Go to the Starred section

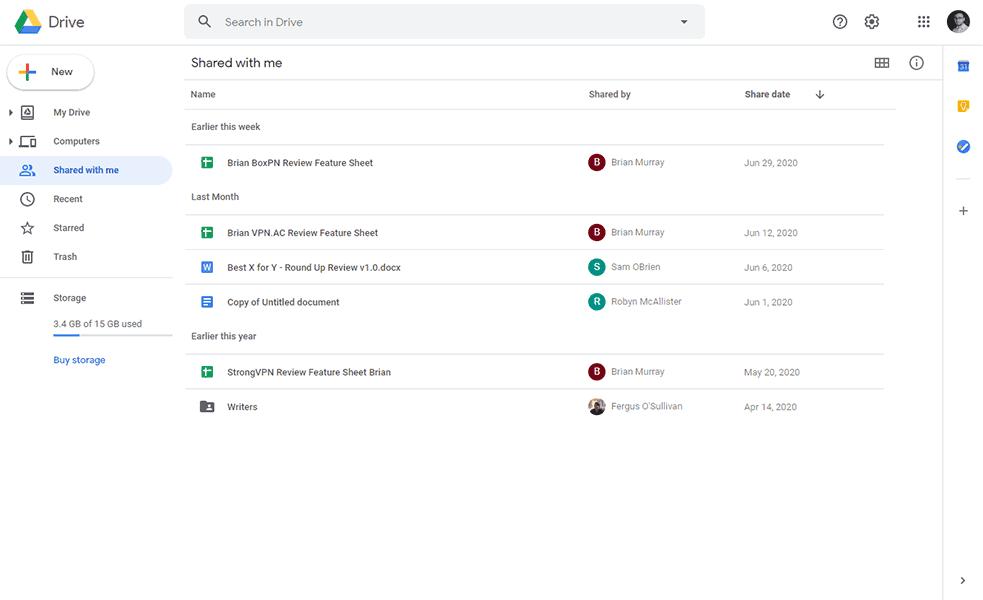click(x=68, y=227)
